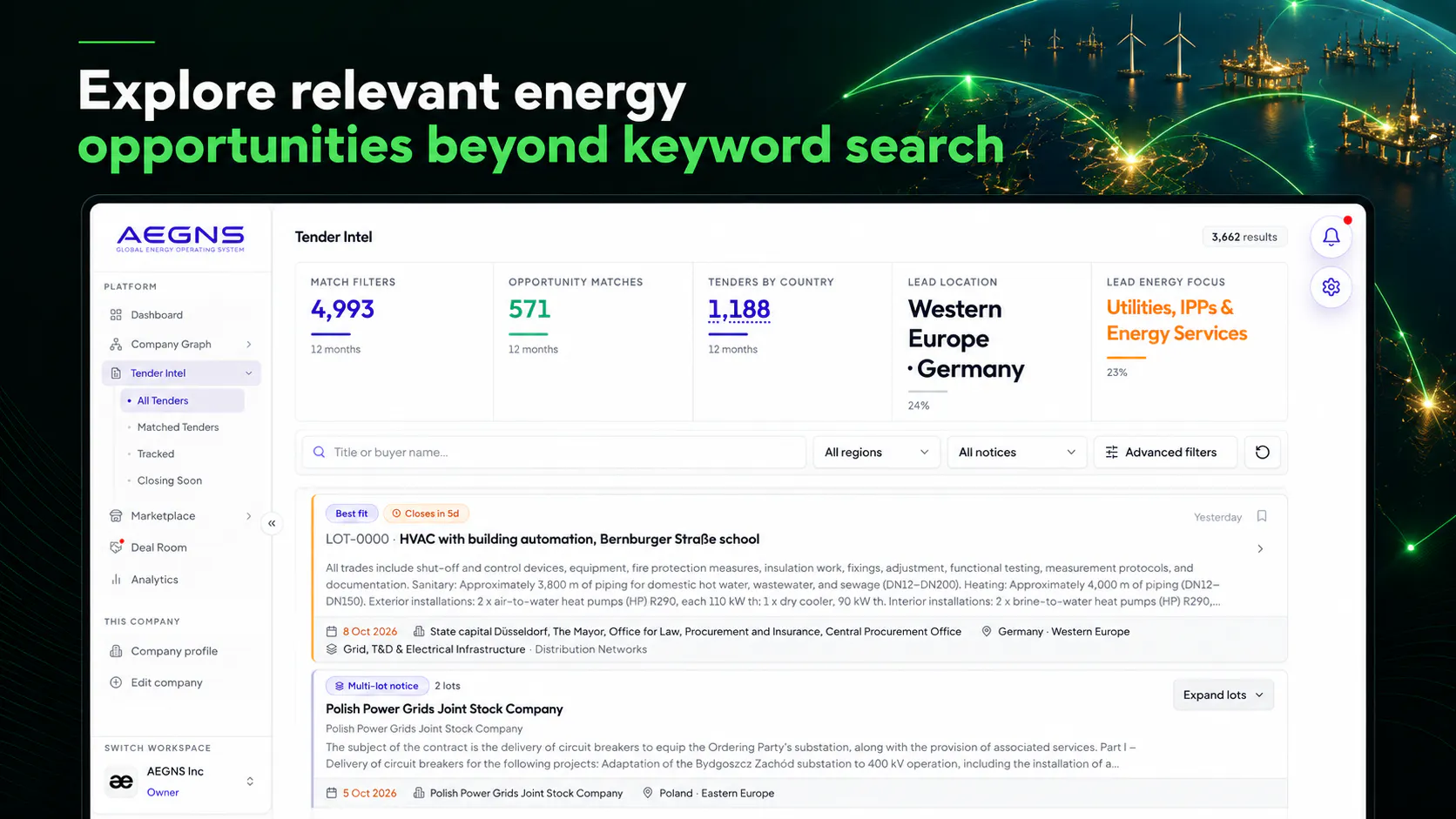Focus the Title or buyer name search field
Image resolution: width=1456 pixels, height=819 pixels.
click(554, 453)
